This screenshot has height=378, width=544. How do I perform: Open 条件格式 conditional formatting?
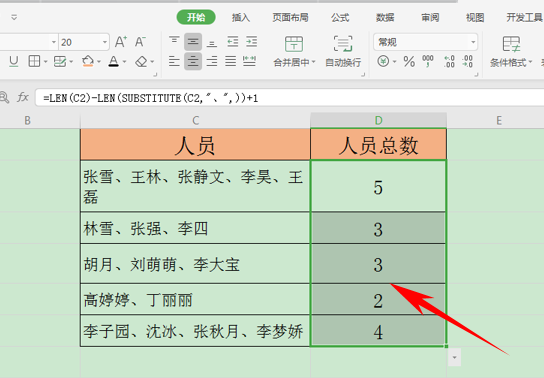click(511, 51)
